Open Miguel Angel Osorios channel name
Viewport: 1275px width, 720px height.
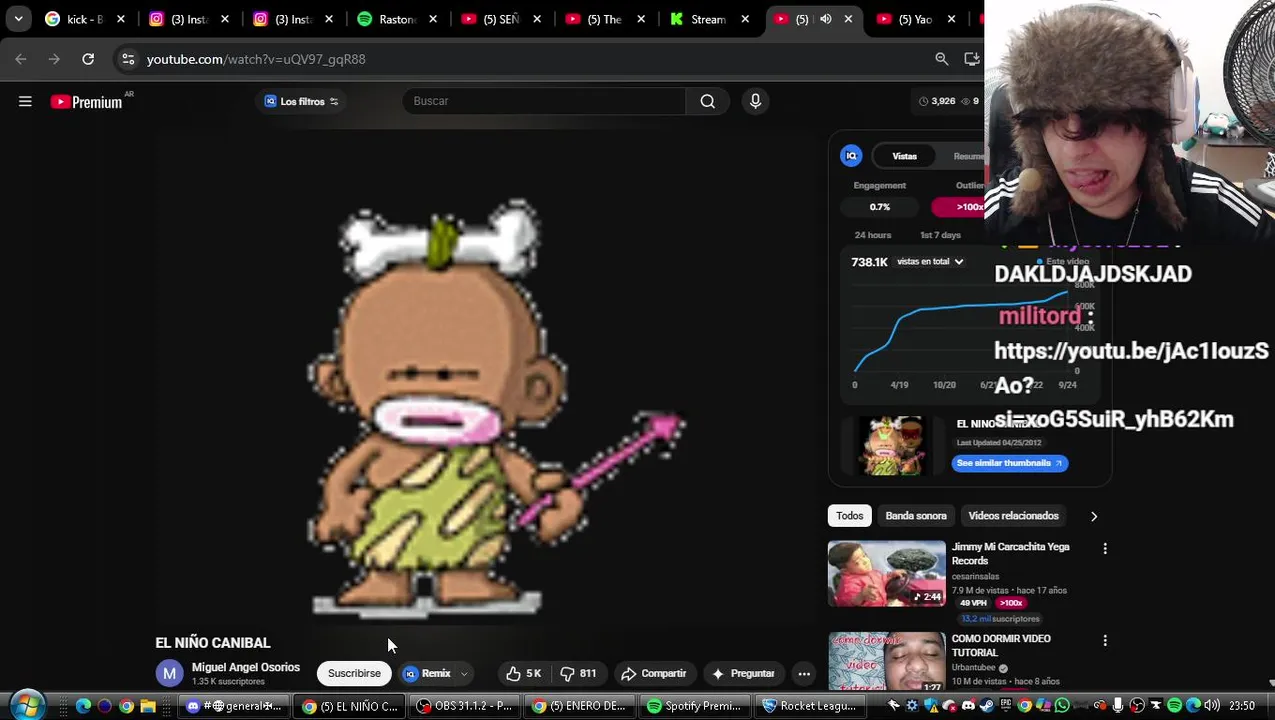(246, 667)
